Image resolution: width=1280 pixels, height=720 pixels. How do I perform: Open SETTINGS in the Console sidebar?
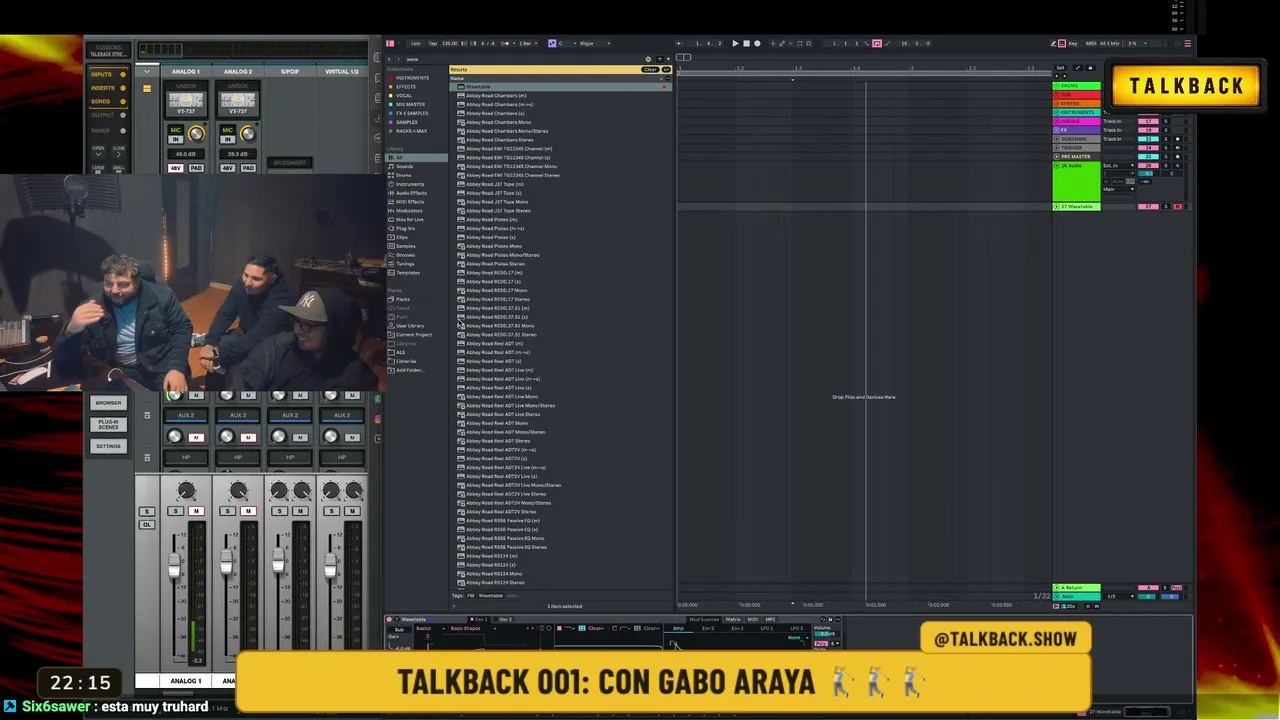coord(108,446)
